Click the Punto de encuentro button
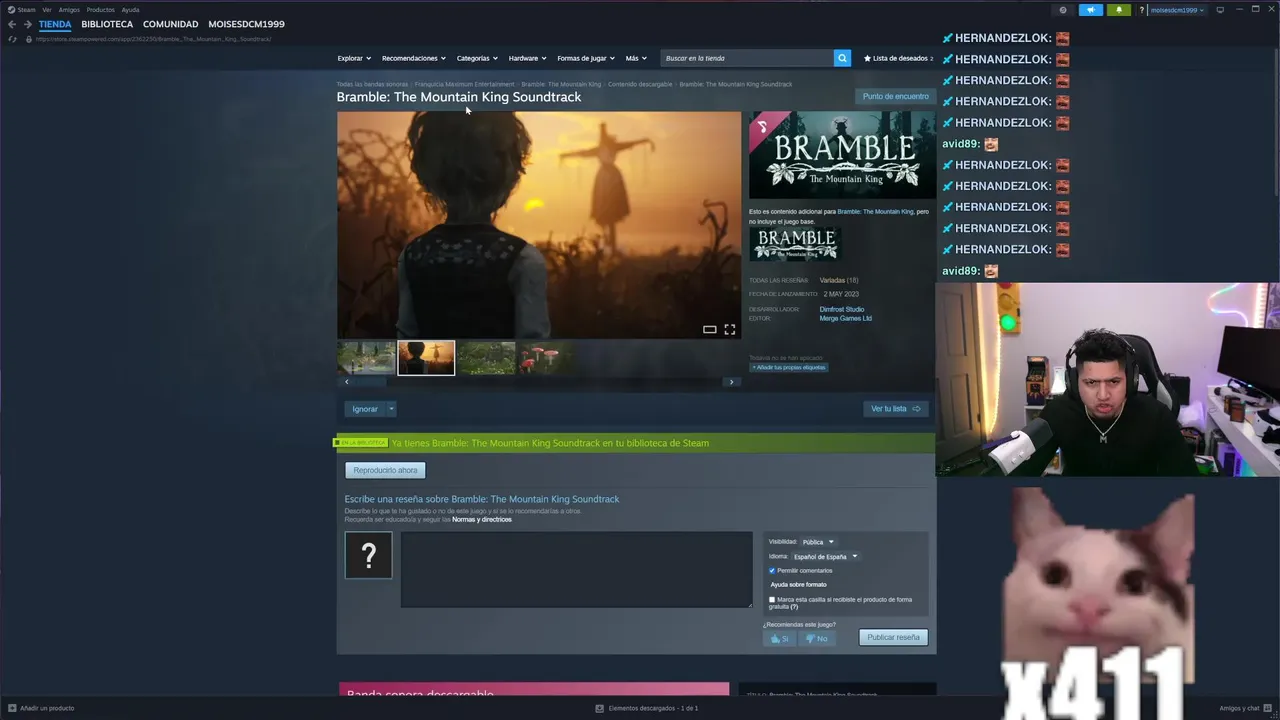This screenshot has width=1280, height=720. click(895, 96)
